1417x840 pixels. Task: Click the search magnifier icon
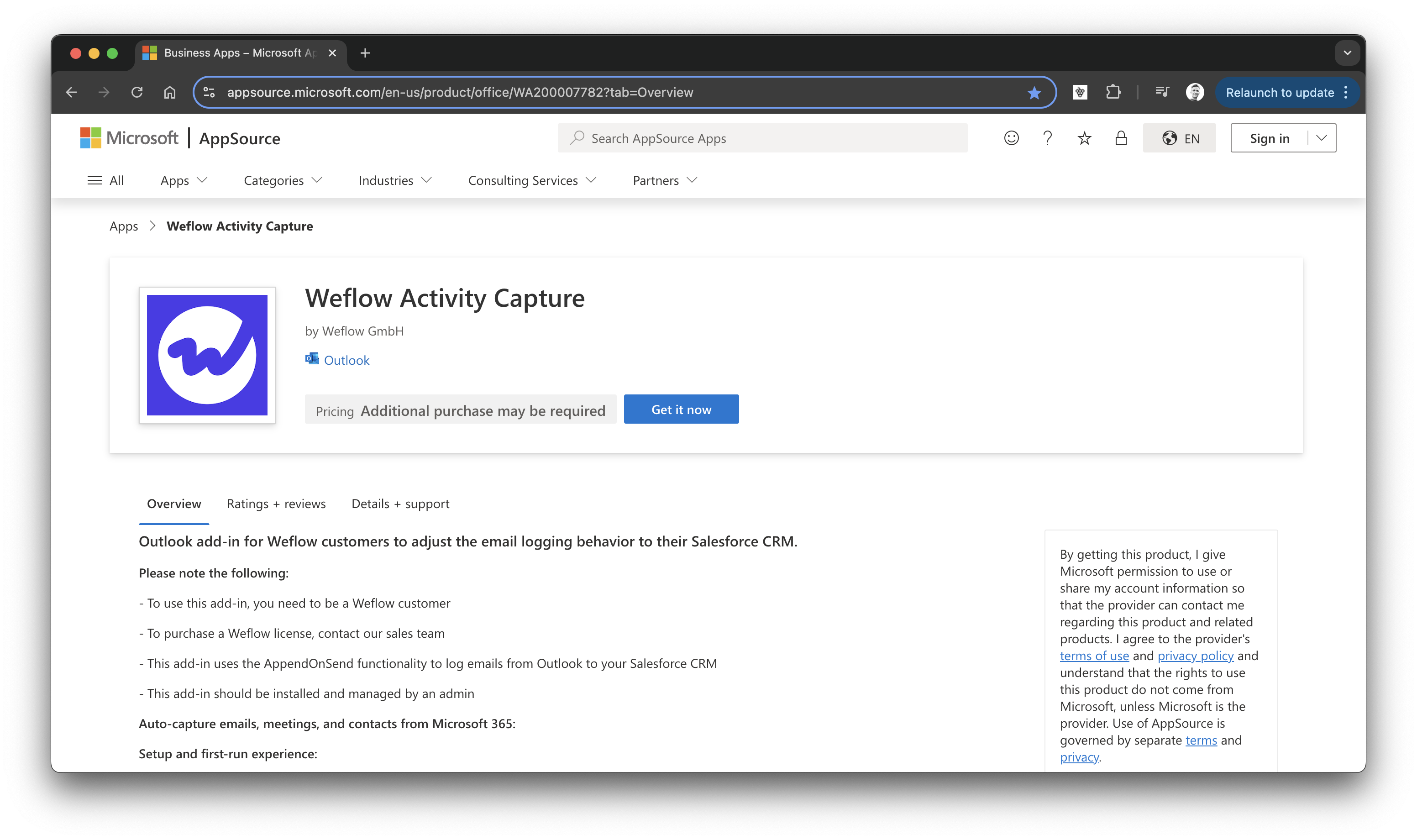coord(576,138)
